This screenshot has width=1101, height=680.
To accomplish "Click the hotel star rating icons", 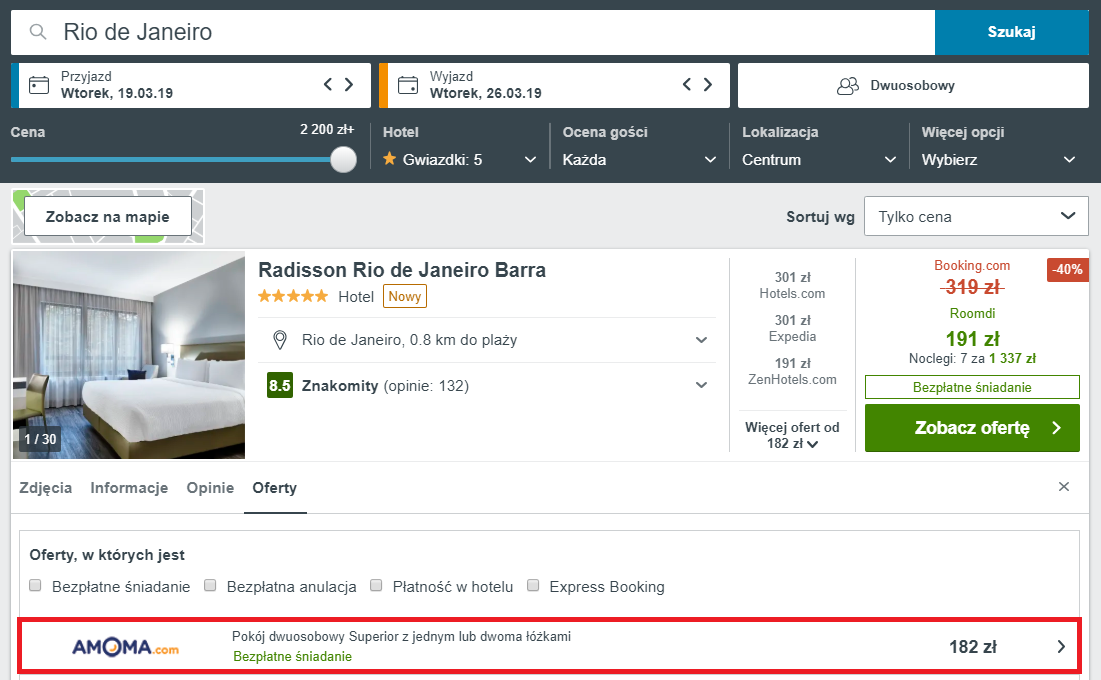I will (x=293, y=296).
